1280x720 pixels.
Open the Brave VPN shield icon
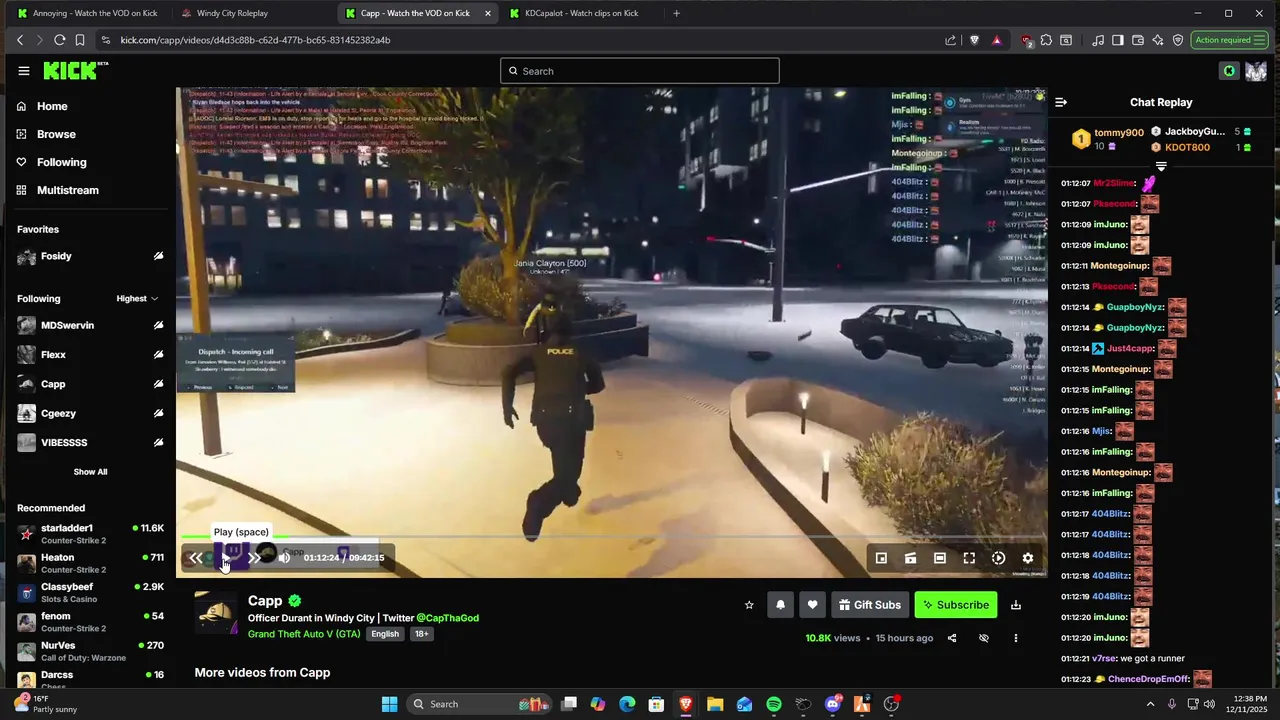(x=1178, y=40)
